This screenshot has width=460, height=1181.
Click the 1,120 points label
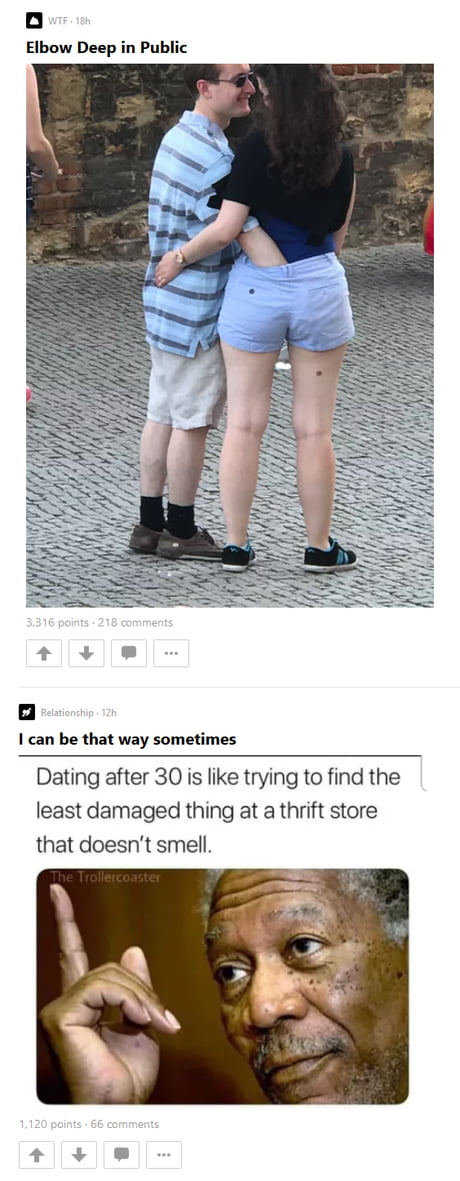coord(50,1125)
